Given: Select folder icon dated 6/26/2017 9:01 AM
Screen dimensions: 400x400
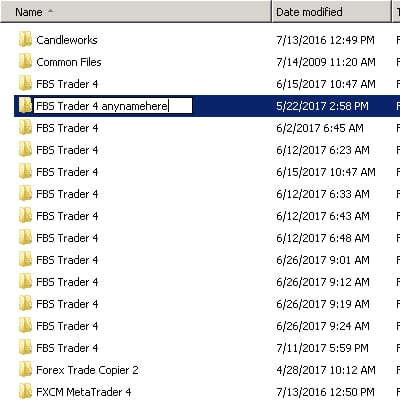Looking at the screenshot, I should point(25,260).
